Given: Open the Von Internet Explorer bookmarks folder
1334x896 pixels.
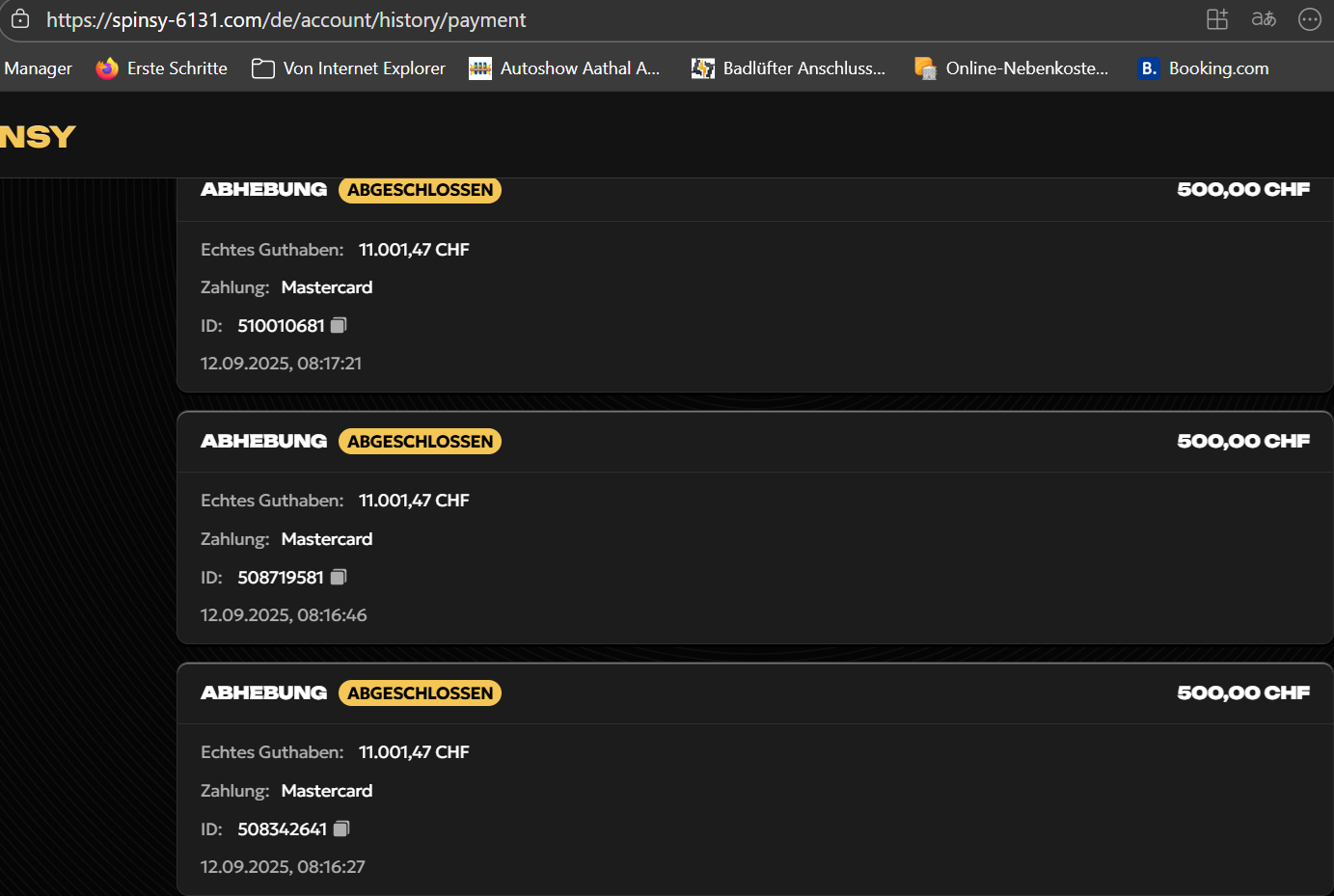Looking at the screenshot, I should 349,68.
